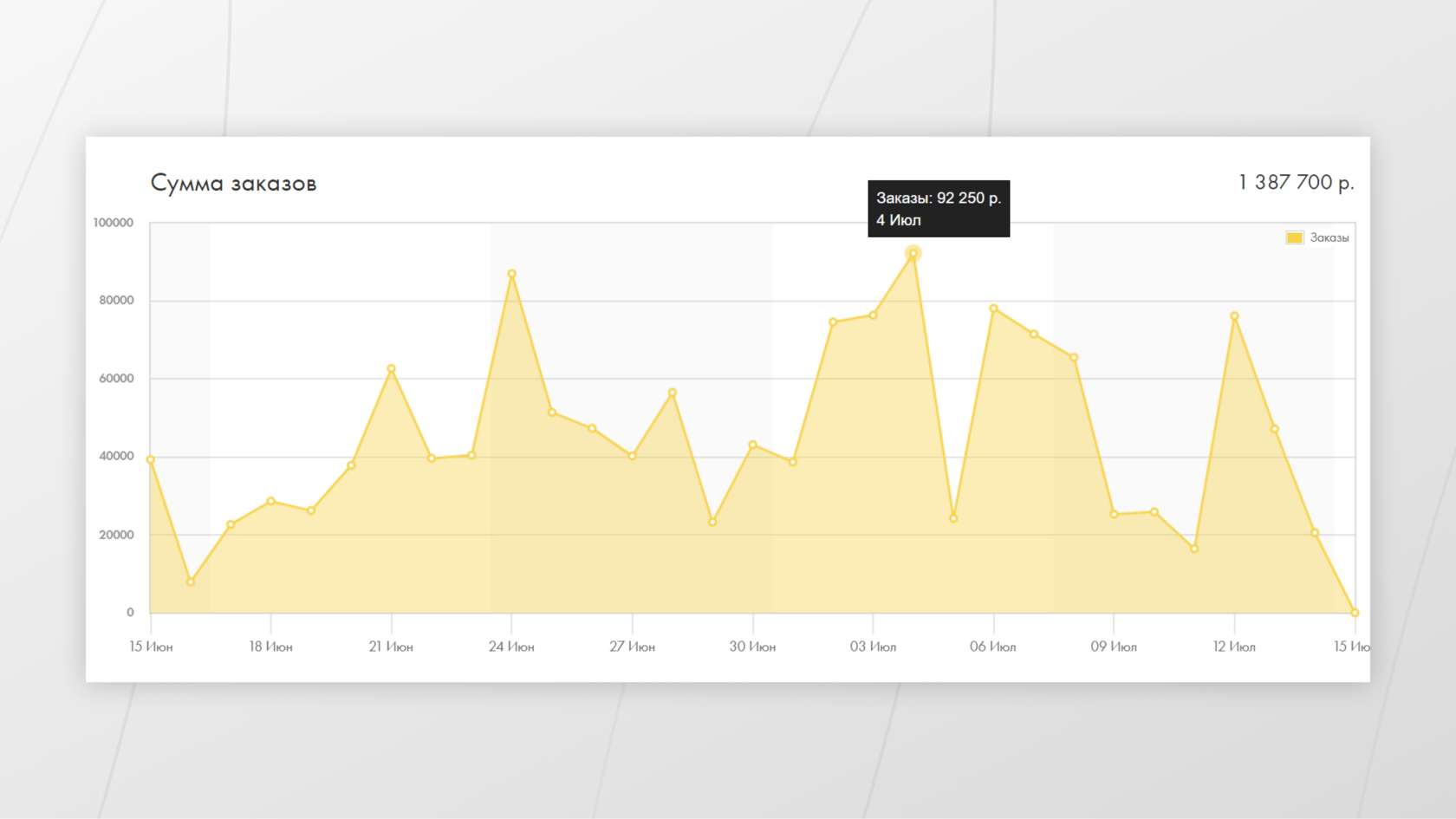Select the 03 Июл data point
The width and height of the screenshot is (1456, 819).
click(x=873, y=315)
